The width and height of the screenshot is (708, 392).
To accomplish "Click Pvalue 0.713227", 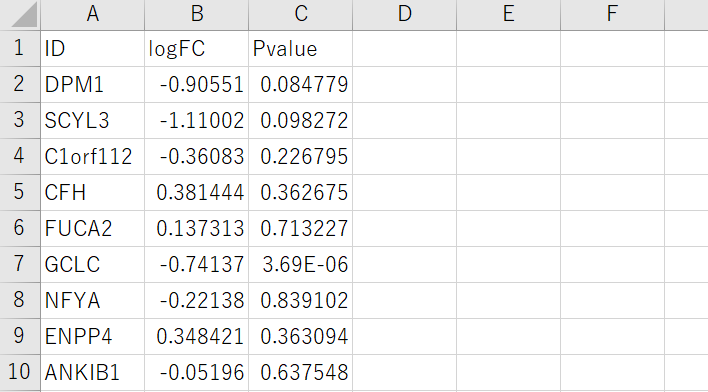I will click(x=301, y=229).
